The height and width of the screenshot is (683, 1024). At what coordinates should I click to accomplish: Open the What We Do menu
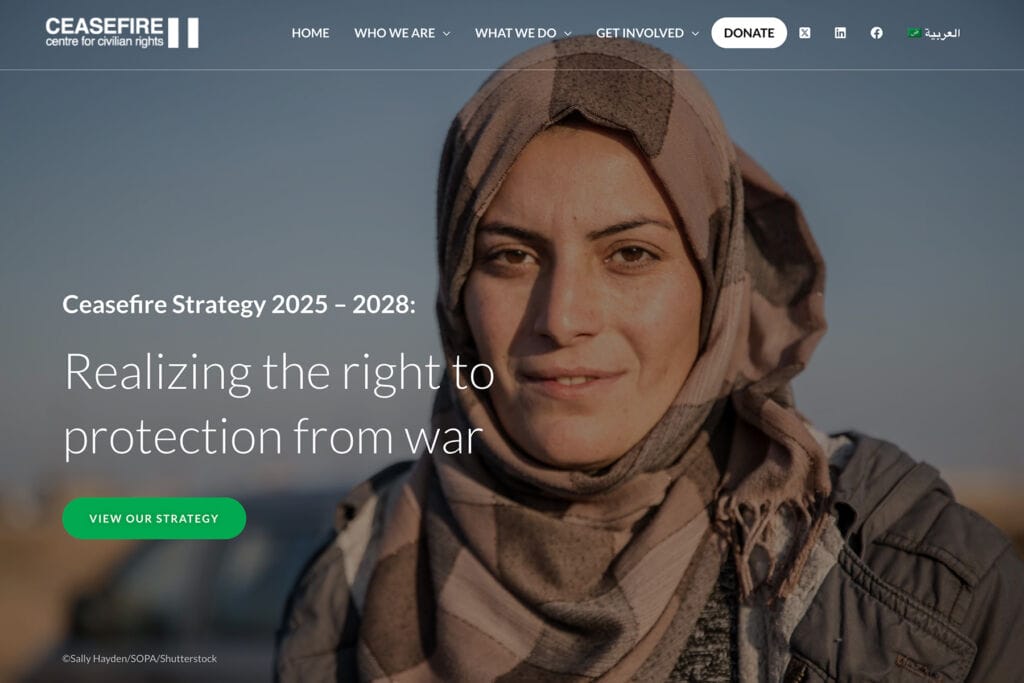[x=515, y=33]
